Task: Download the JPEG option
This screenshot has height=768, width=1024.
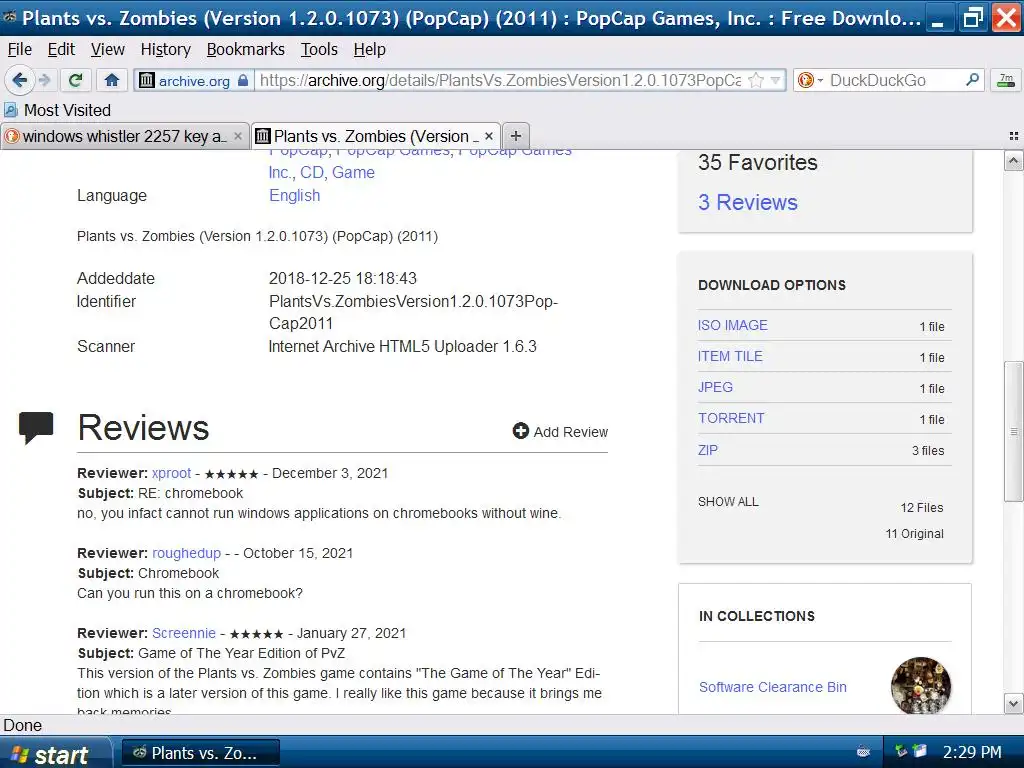Action: point(715,387)
